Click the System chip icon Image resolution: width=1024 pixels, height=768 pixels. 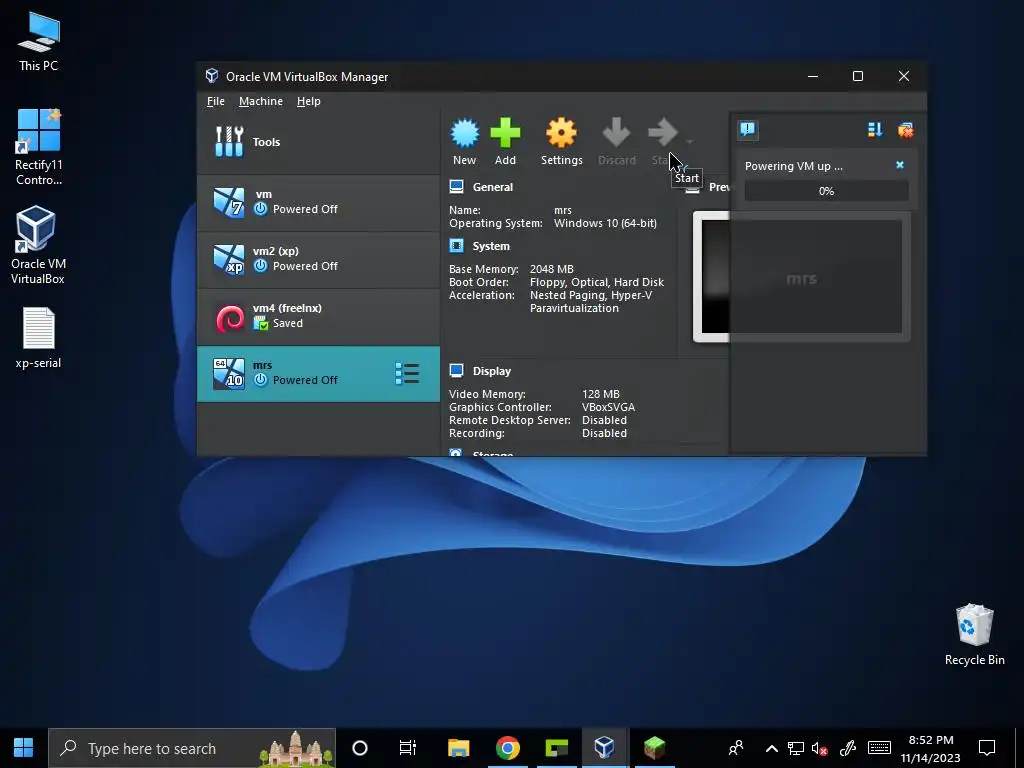pyautogui.click(x=456, y=246)
